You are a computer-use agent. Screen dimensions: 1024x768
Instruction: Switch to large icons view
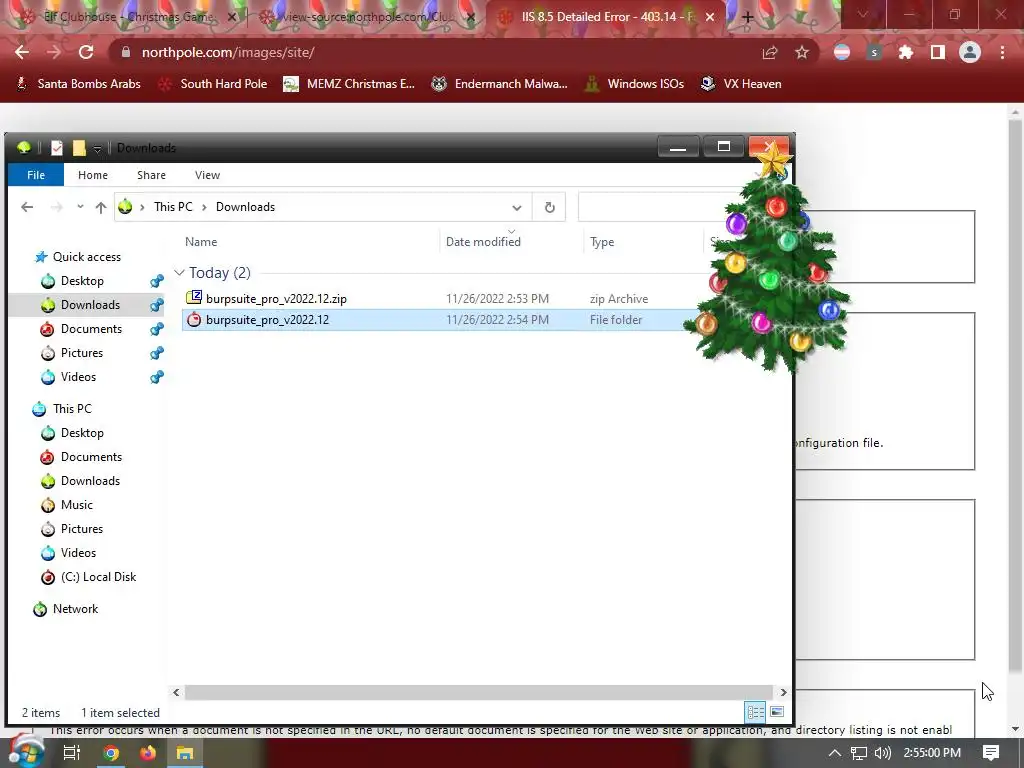[x=777, y=712]
